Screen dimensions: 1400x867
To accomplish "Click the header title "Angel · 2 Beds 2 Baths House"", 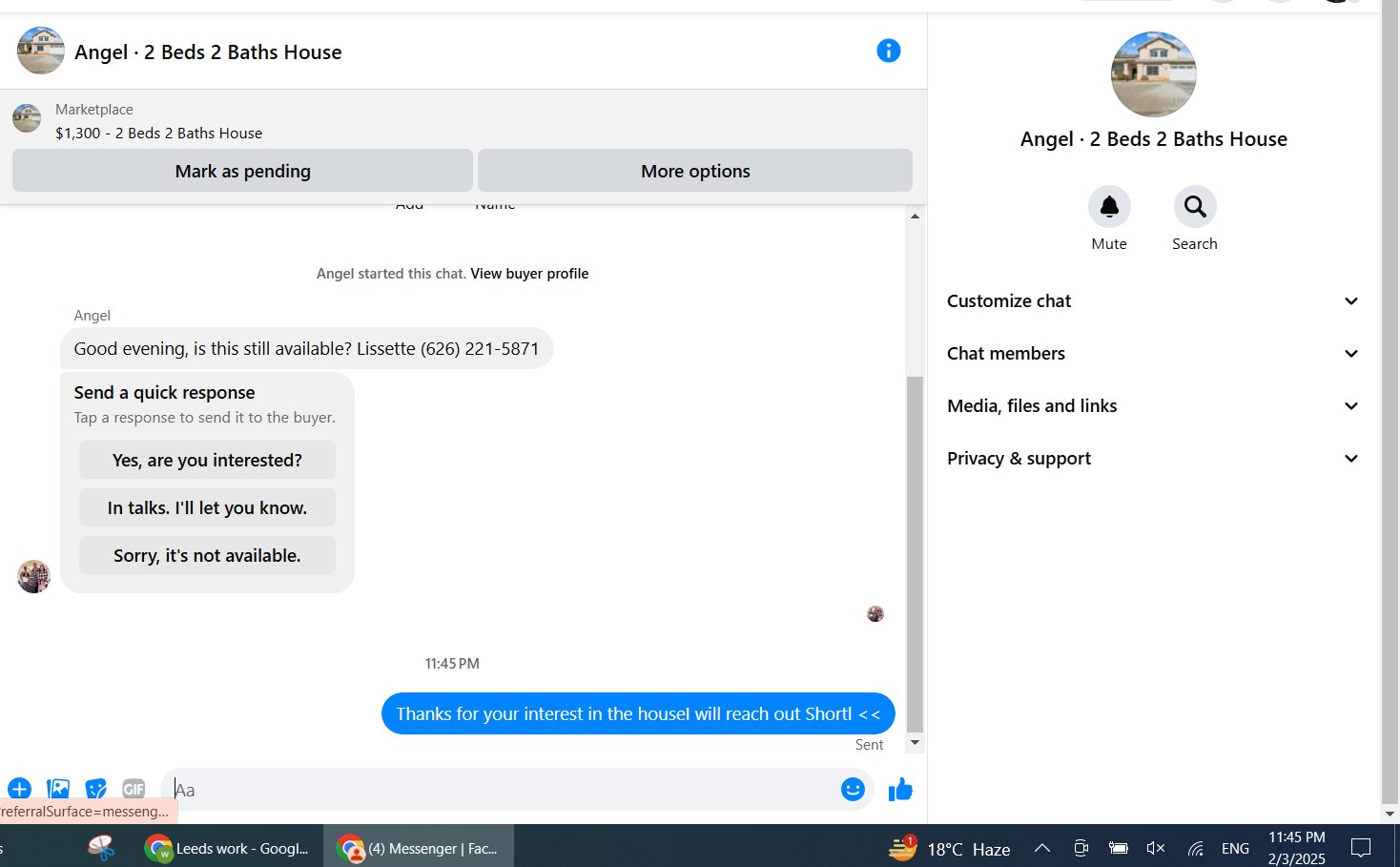I will 208,52.
